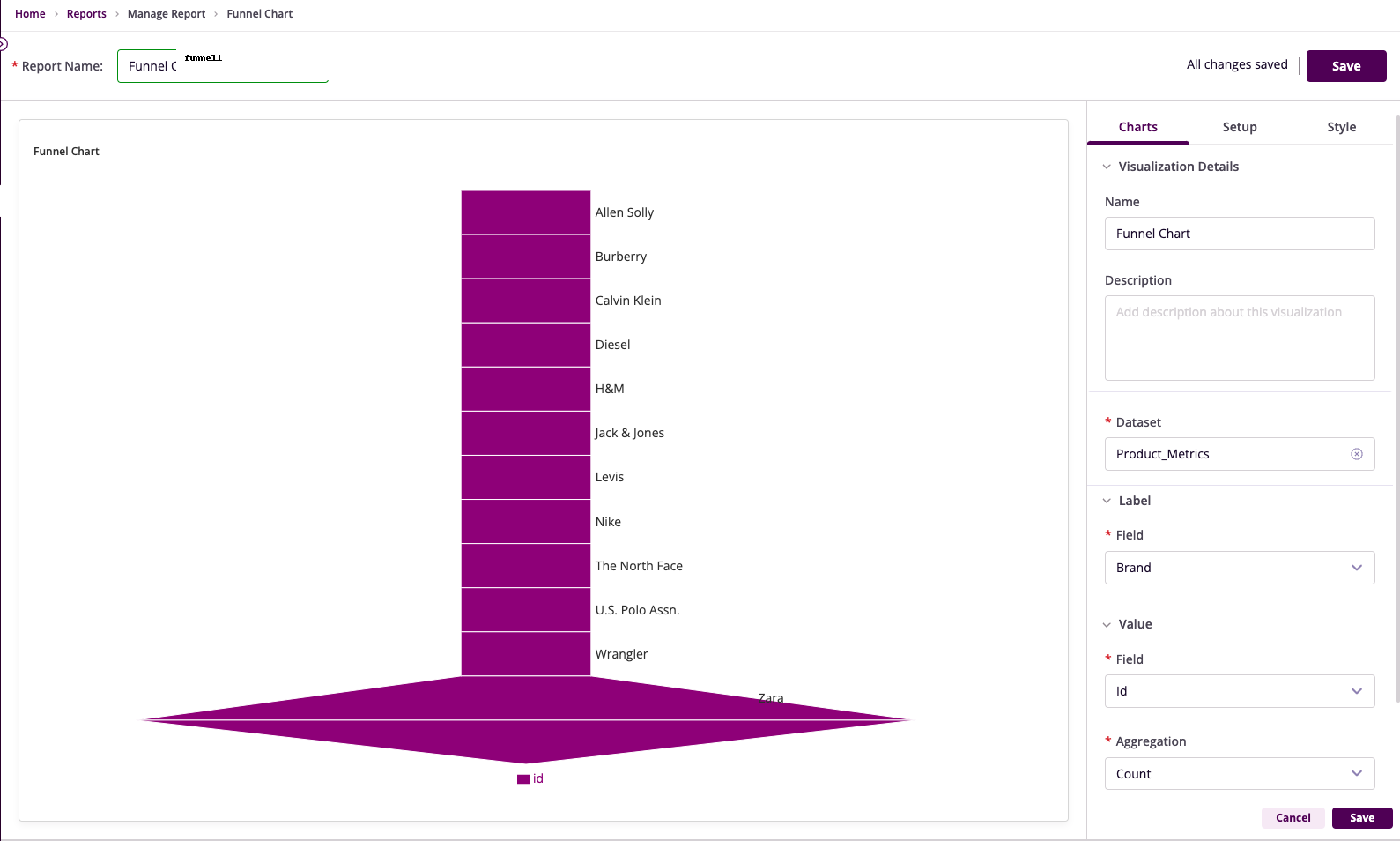Select the Charts tab
Screen dimensions: 1400x841
pos(1137,127)
